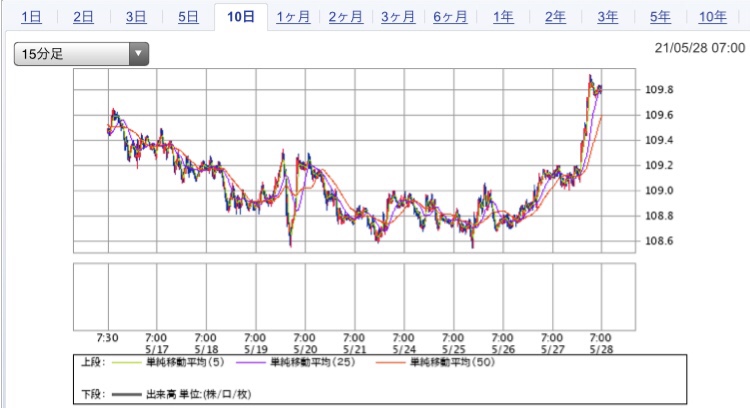This screenshot has width=750, height=408.
Task: Click the 108.6 price axis label
Action: pyautogui.click(x=659, y=241)
